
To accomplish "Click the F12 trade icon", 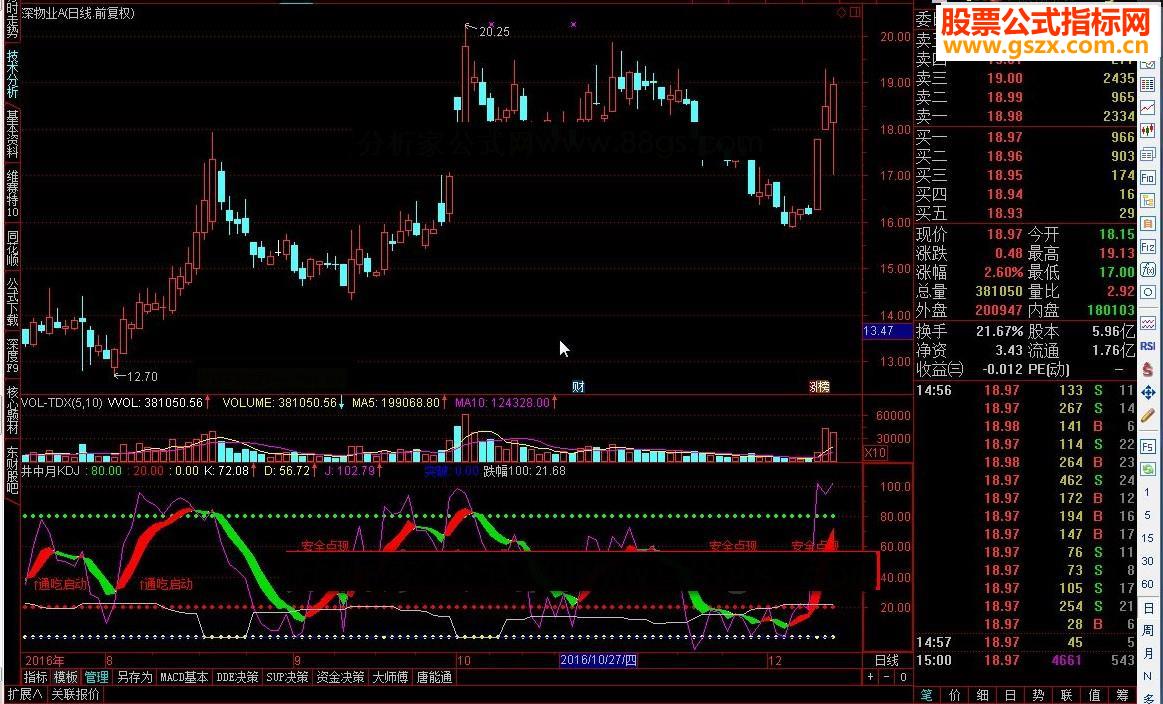I will coord(1147,246).
